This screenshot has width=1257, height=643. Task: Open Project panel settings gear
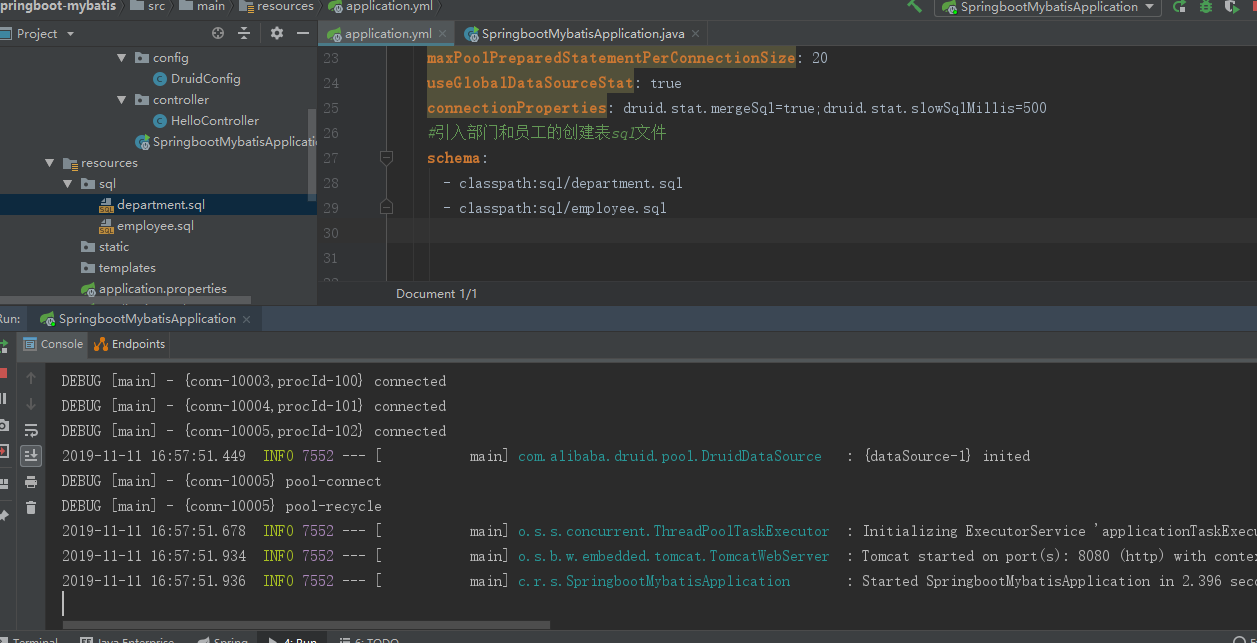[x=277, y=33]
